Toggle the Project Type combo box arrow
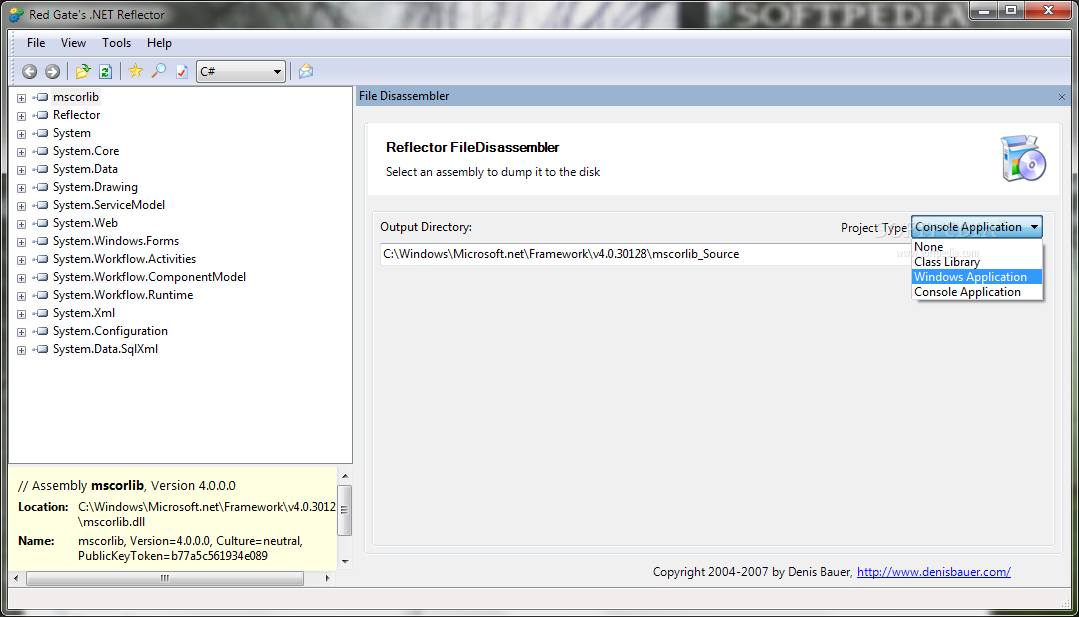The image size is (1079, 617). coord(1034,227)
